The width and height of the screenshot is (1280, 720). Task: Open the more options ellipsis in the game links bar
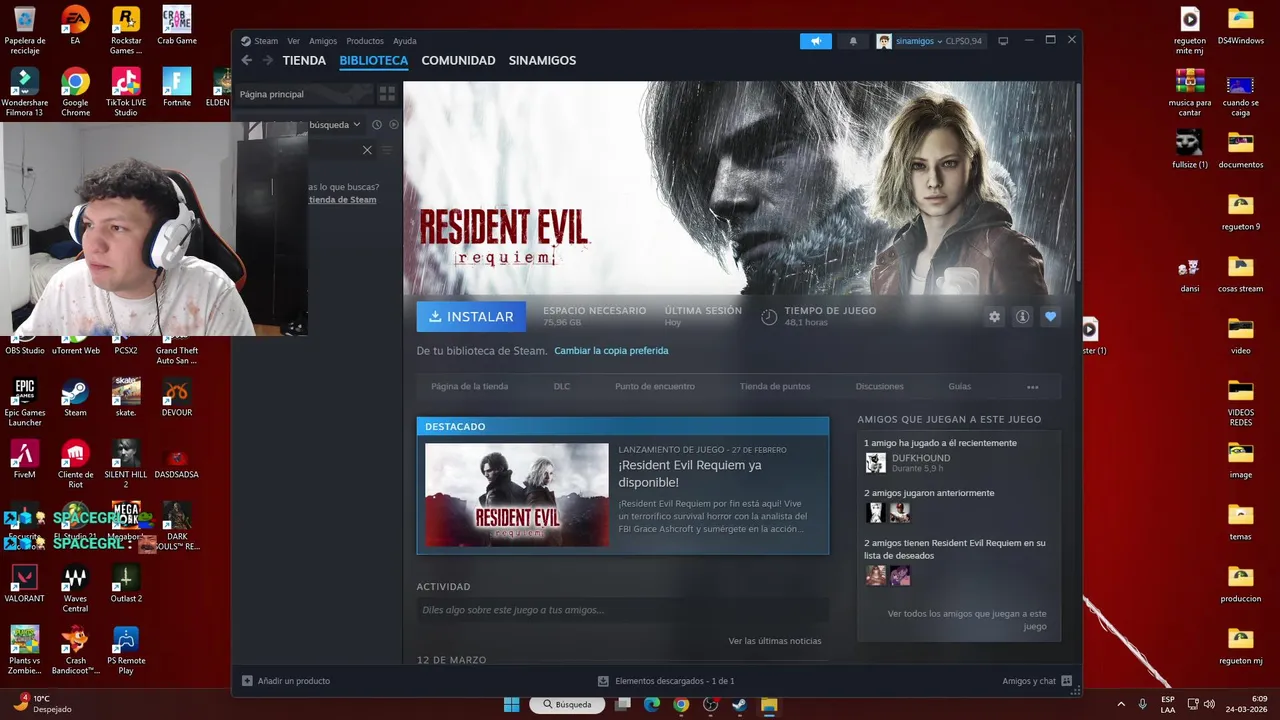tap(1032, 387)
